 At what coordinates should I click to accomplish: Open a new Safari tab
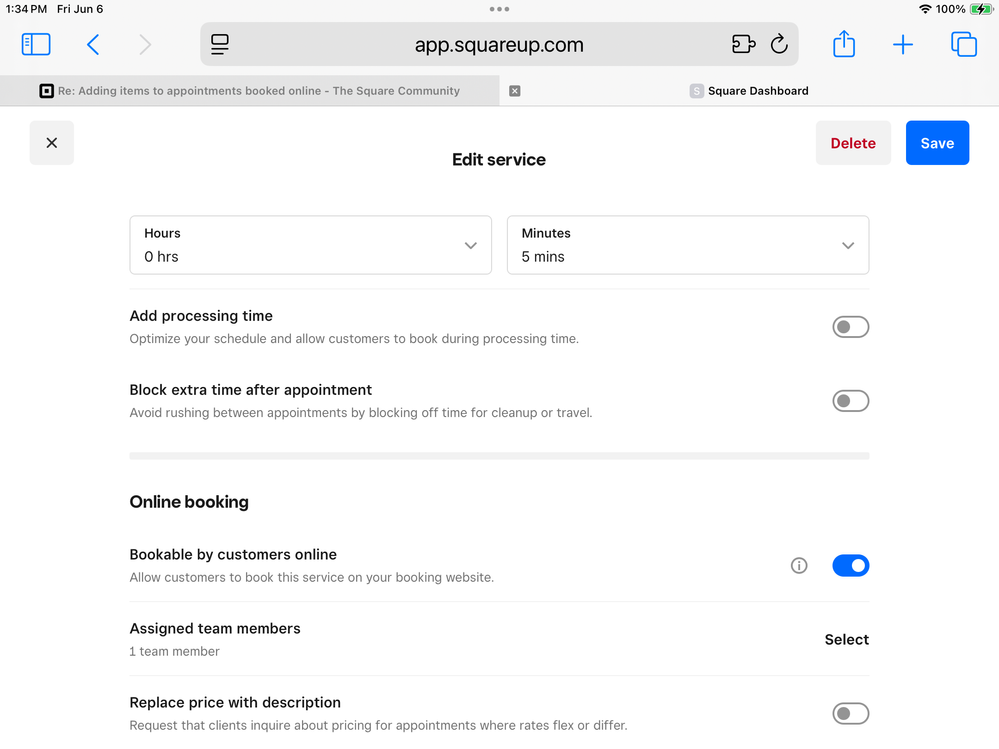(903, 44)
